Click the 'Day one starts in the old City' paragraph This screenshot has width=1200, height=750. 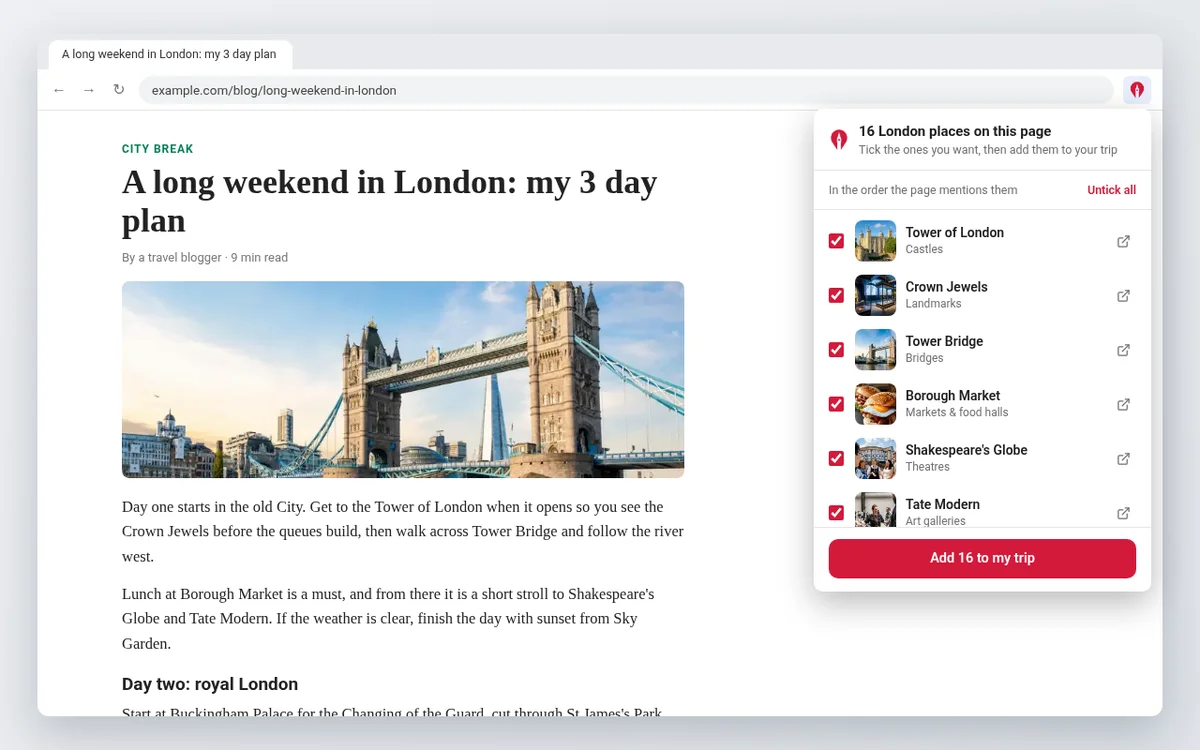[403, 531]
